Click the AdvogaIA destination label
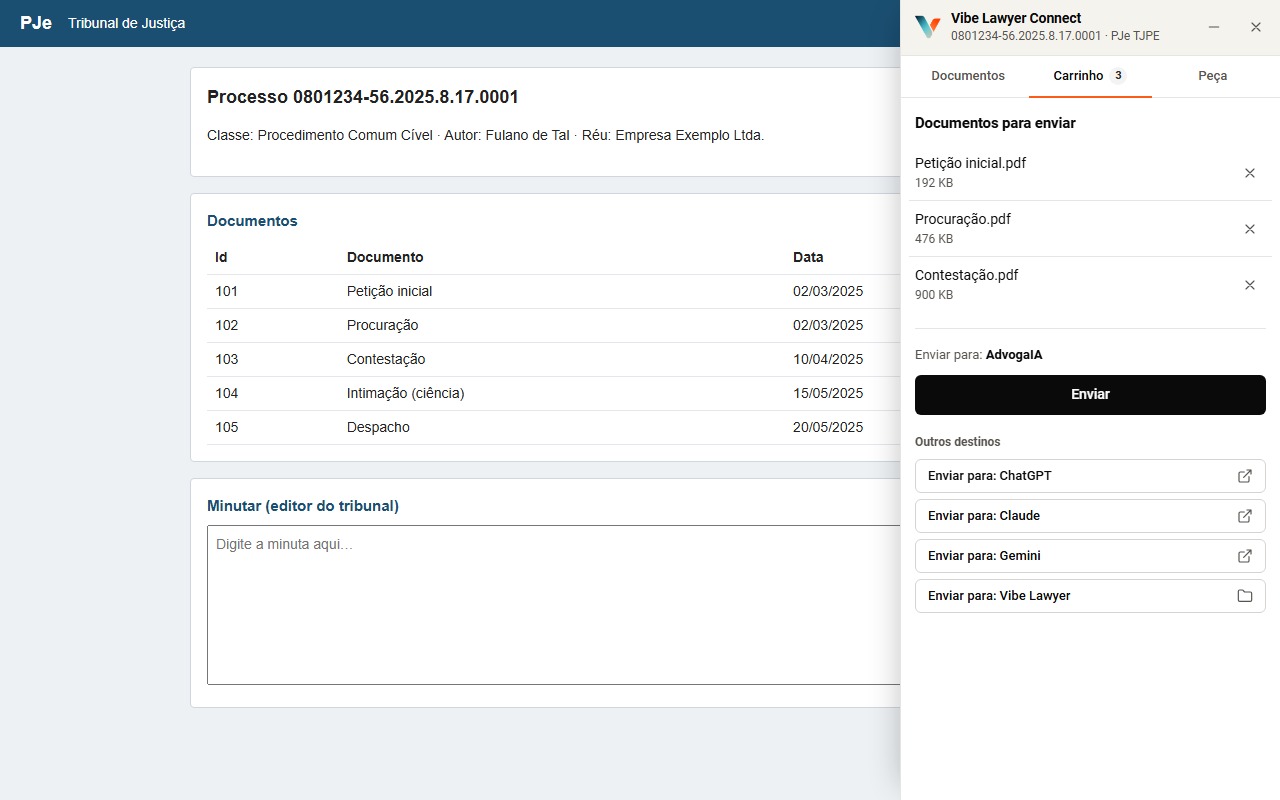This screenshot has height=800, width=1280. (1014, 355)
